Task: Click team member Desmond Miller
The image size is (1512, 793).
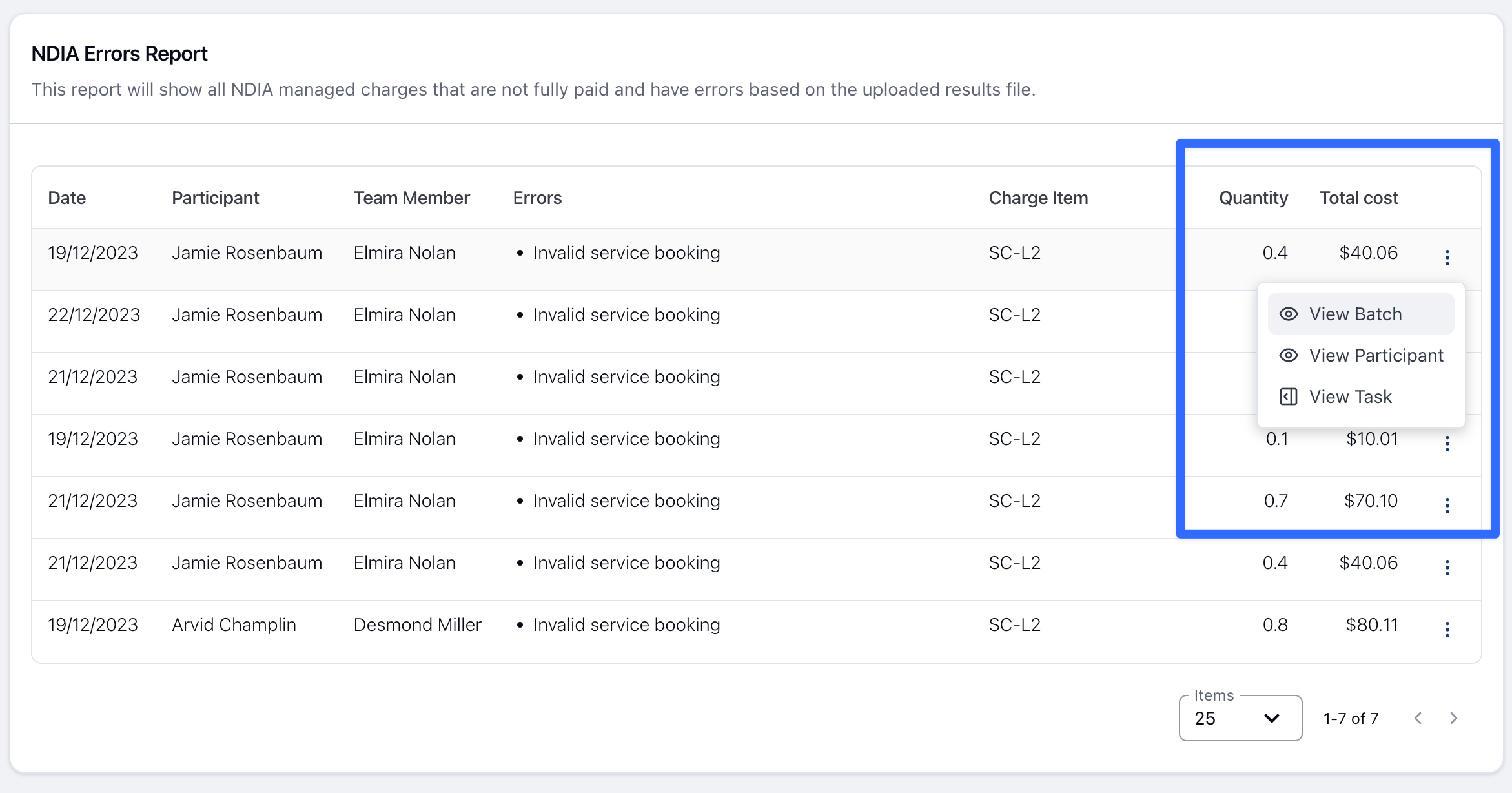Action: (x=418, y=624)
